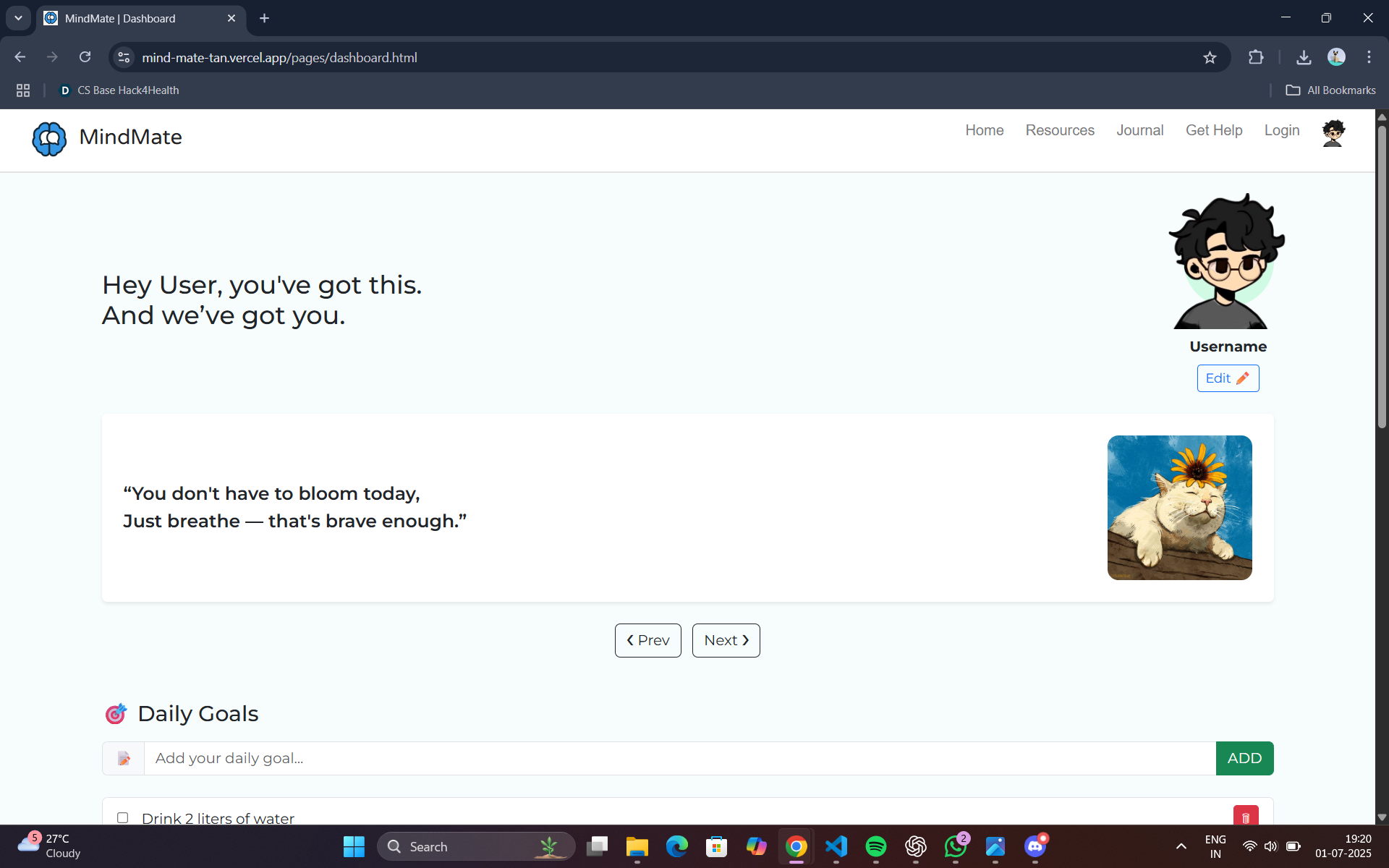Open Chrome three-dot menu
This screenshot has height=868, width=1389.
1369,58
